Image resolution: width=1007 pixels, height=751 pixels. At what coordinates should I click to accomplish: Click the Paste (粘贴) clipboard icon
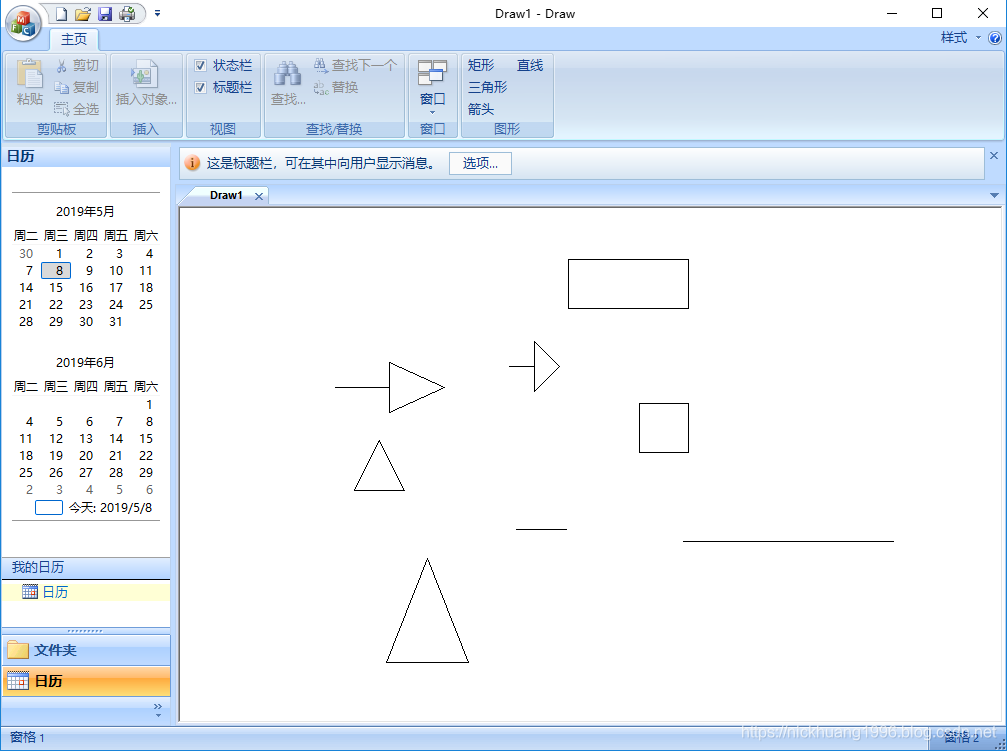click(x=30, y=82)
